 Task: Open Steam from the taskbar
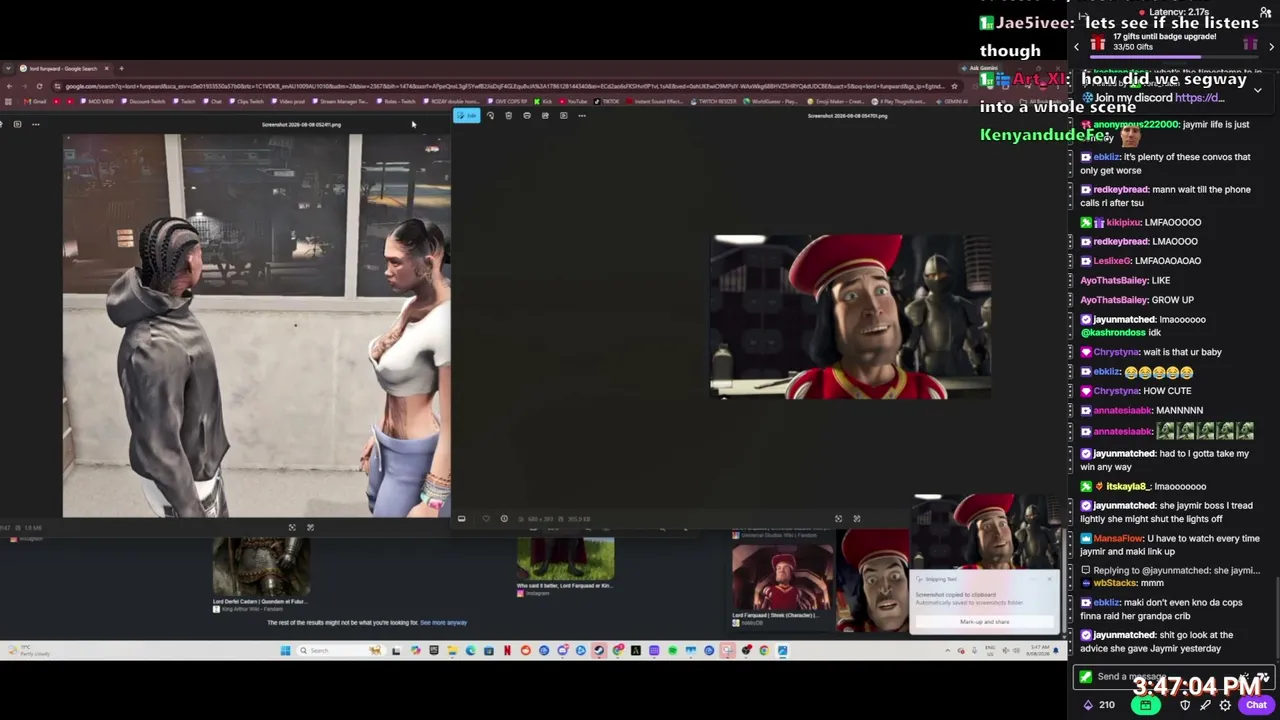599,651
